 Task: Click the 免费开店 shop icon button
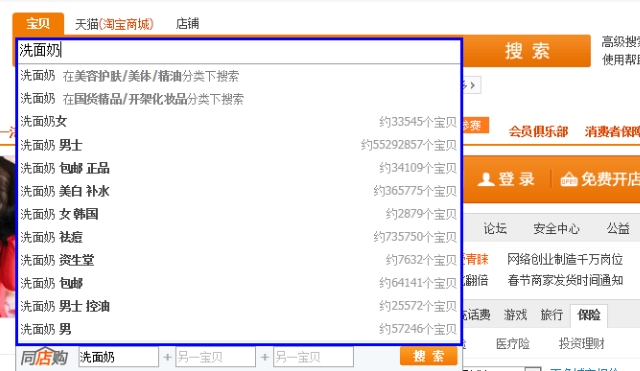(599, 179)
